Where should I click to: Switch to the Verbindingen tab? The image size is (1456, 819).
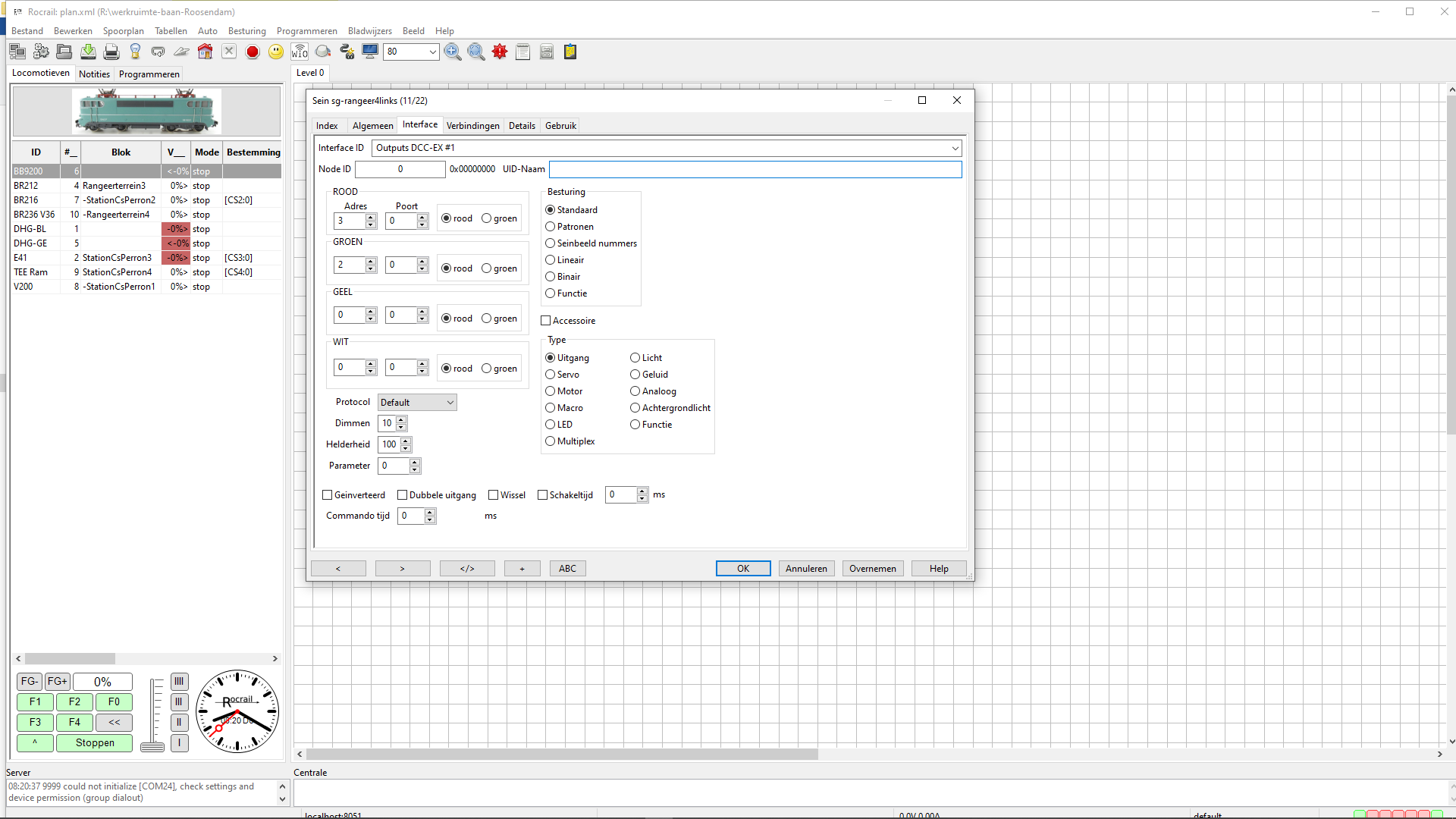[x=472, y=126]
